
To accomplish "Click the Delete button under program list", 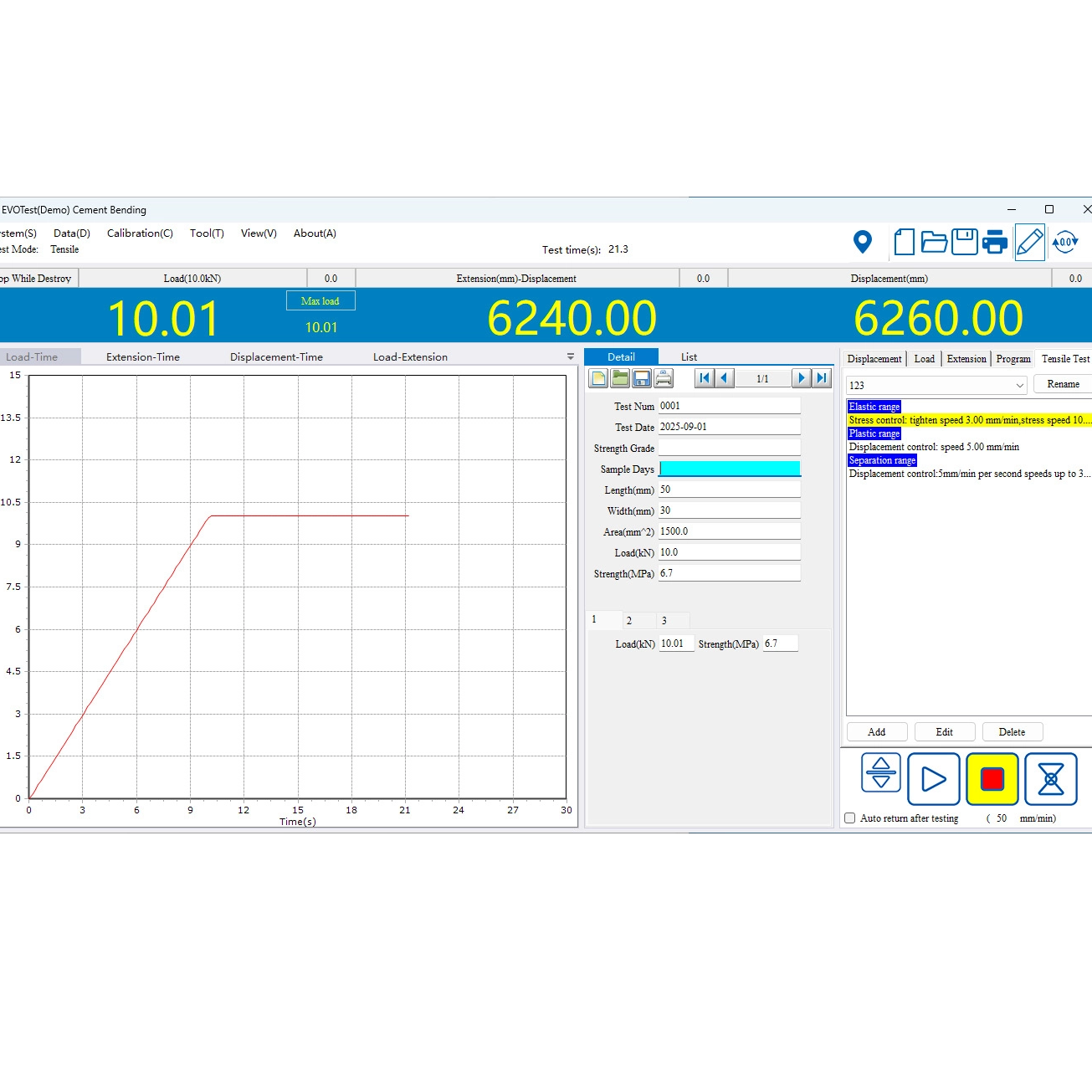I will pos(1012,732).
